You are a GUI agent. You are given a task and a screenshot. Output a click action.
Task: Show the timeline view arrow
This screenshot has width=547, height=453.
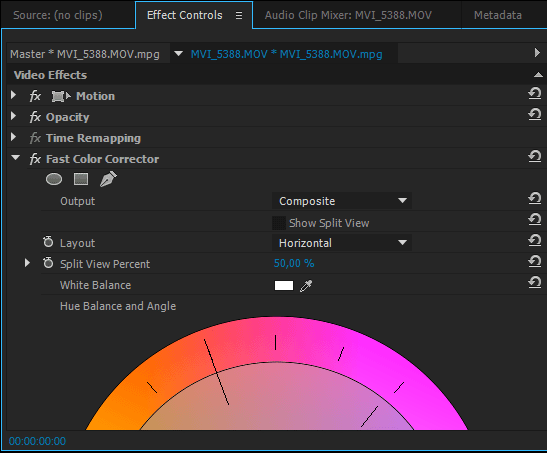click(x=537, y=53)
